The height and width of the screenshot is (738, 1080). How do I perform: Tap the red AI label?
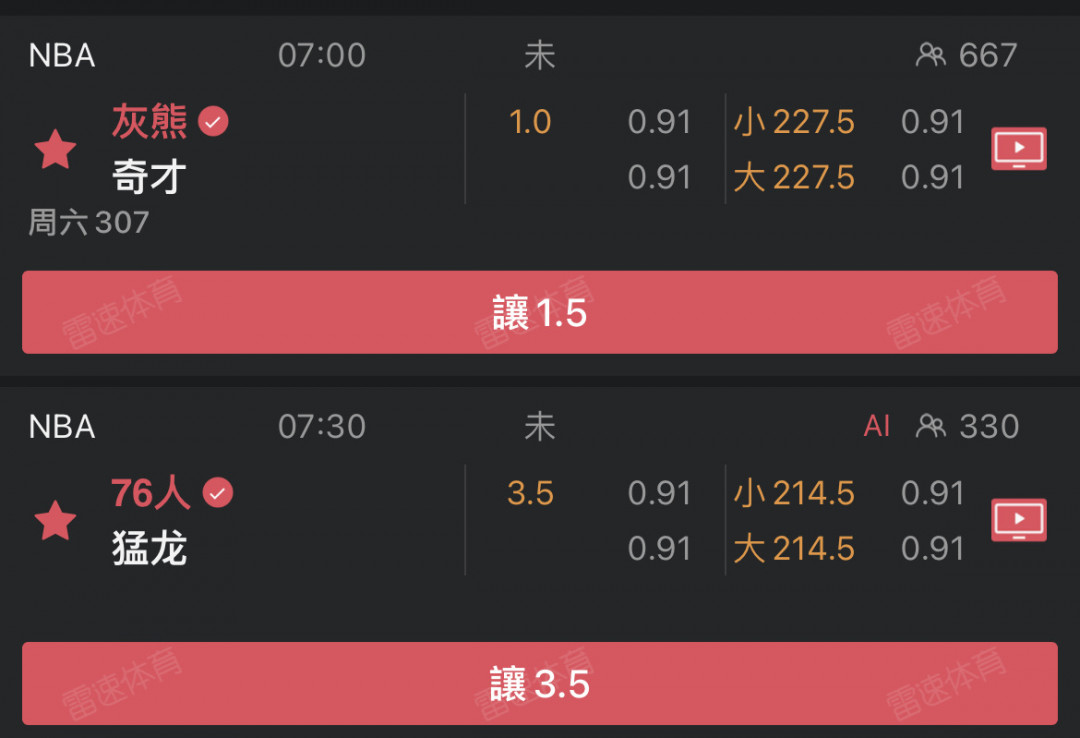tap(876, 426)
